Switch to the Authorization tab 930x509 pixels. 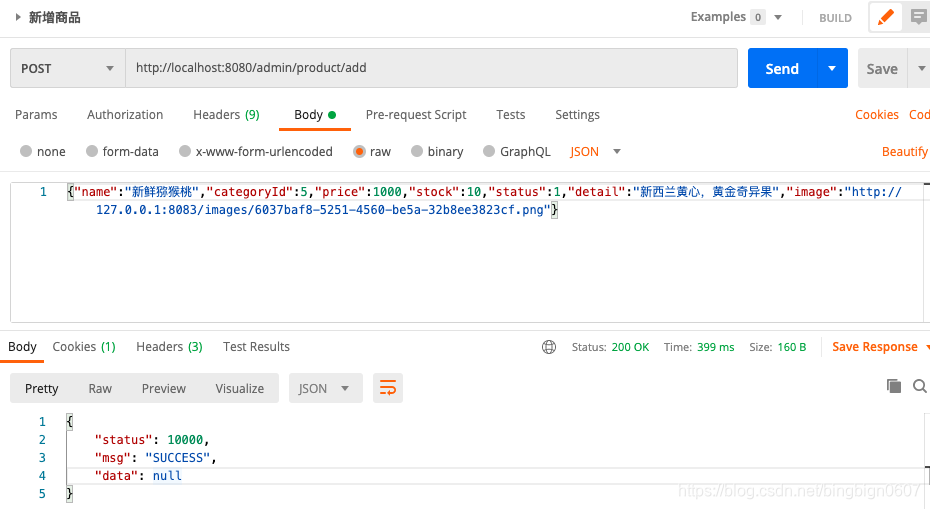click(x=125, y=114)
